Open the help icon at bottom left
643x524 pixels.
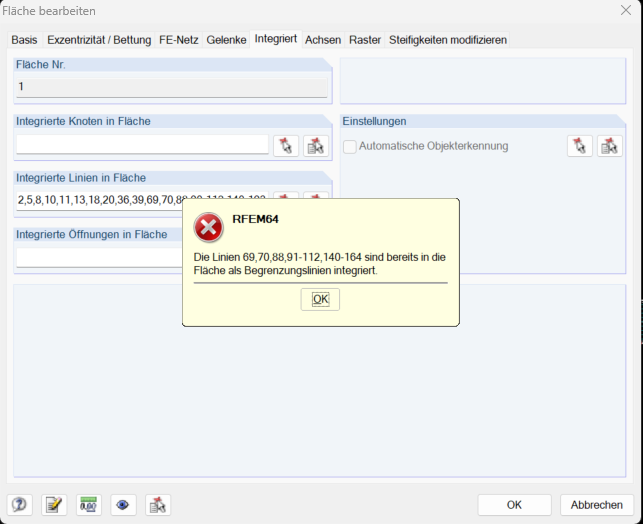tap(19, 505)
